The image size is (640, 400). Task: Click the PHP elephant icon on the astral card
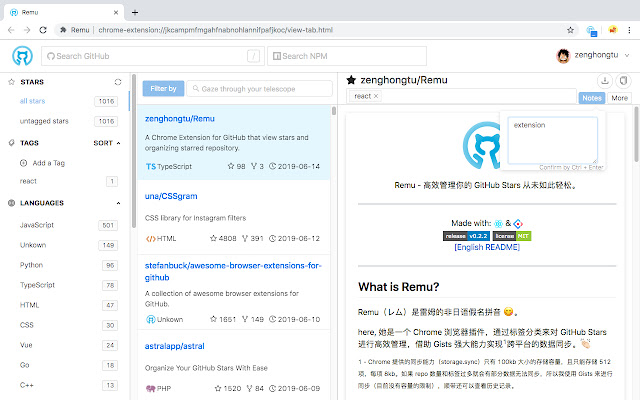click(x=151, y=389)
